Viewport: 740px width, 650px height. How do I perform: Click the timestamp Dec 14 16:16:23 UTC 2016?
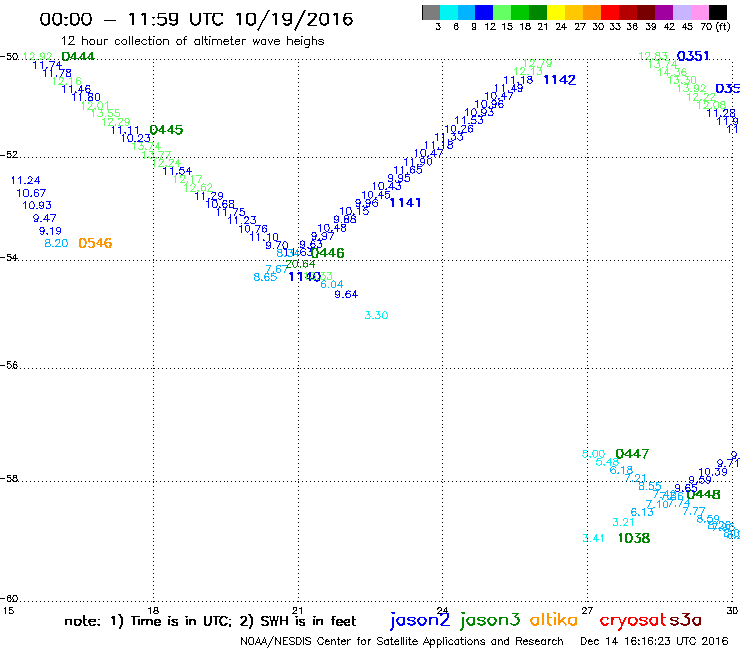pyautogui.click(x=654, y=642)
